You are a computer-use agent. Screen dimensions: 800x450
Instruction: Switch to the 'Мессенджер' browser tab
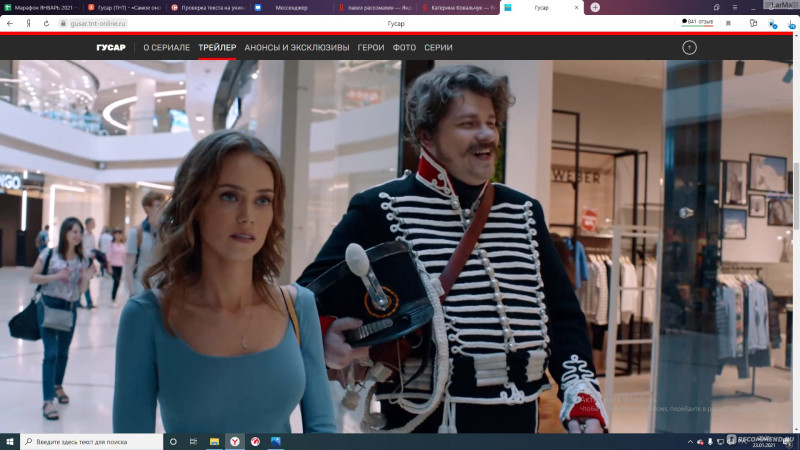tap(290, 7)
